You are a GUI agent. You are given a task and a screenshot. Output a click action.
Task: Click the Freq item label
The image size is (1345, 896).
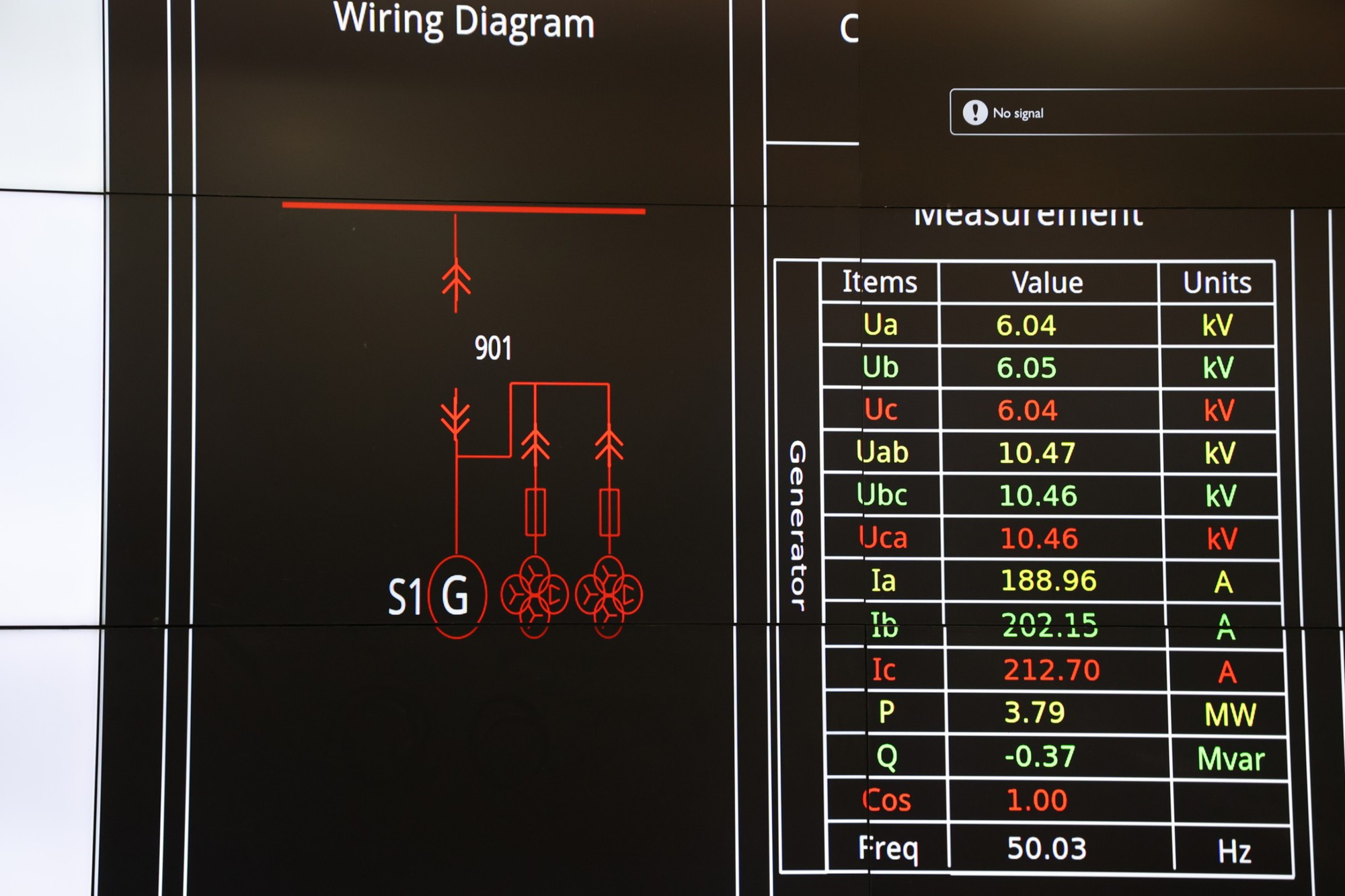tap(888, 849)
